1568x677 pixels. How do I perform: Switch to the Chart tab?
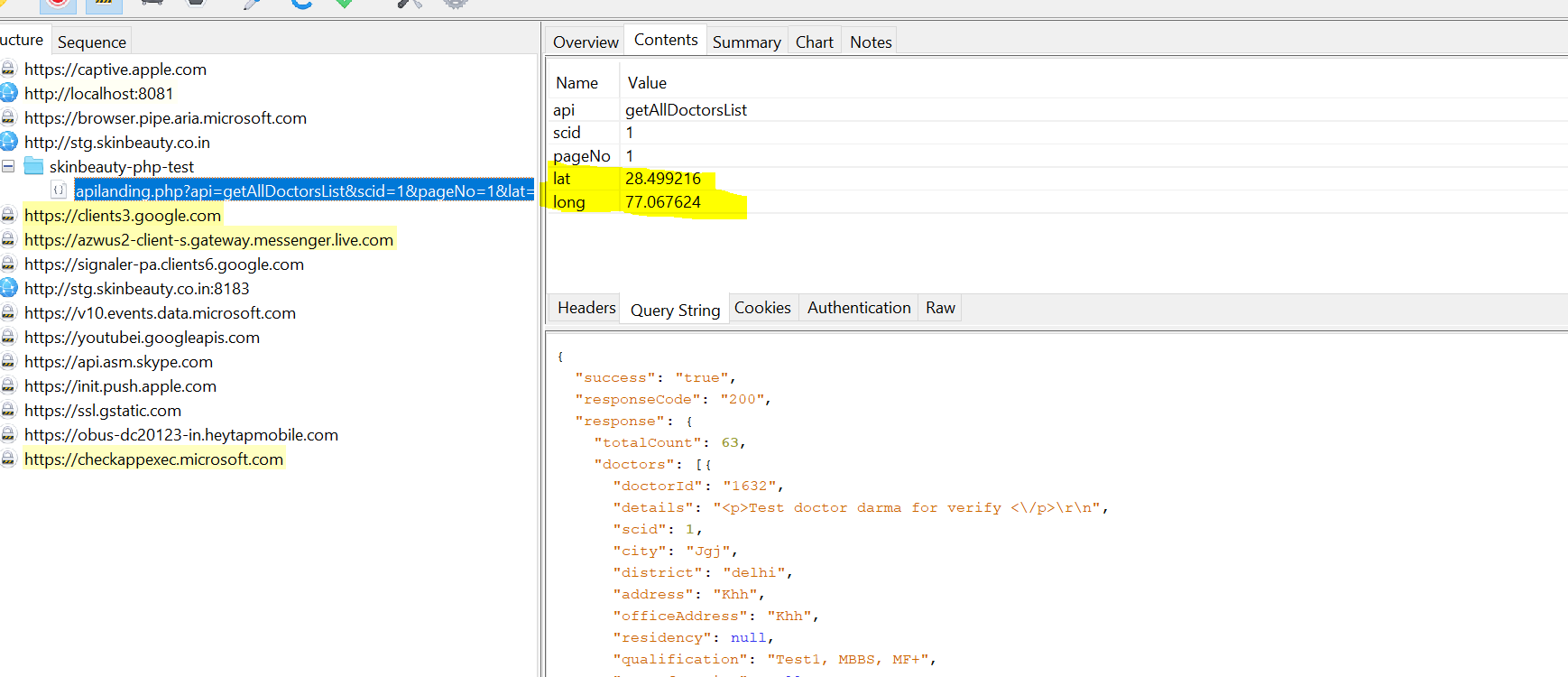pyautogui.click(x=814, y=42)
